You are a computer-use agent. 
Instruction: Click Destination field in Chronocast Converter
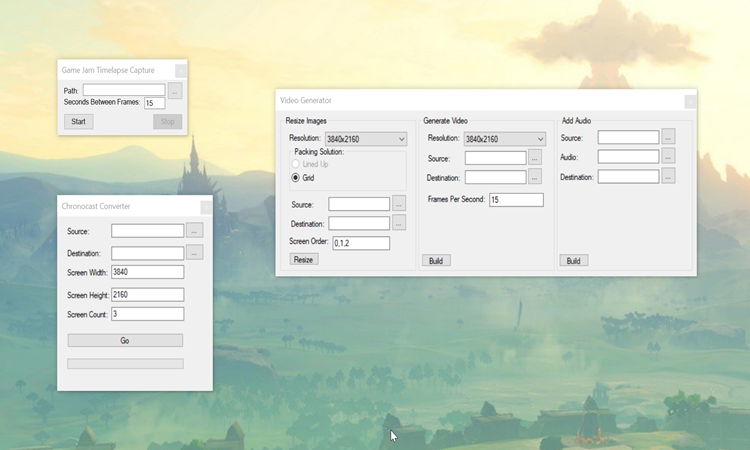[x=147, y=253]
